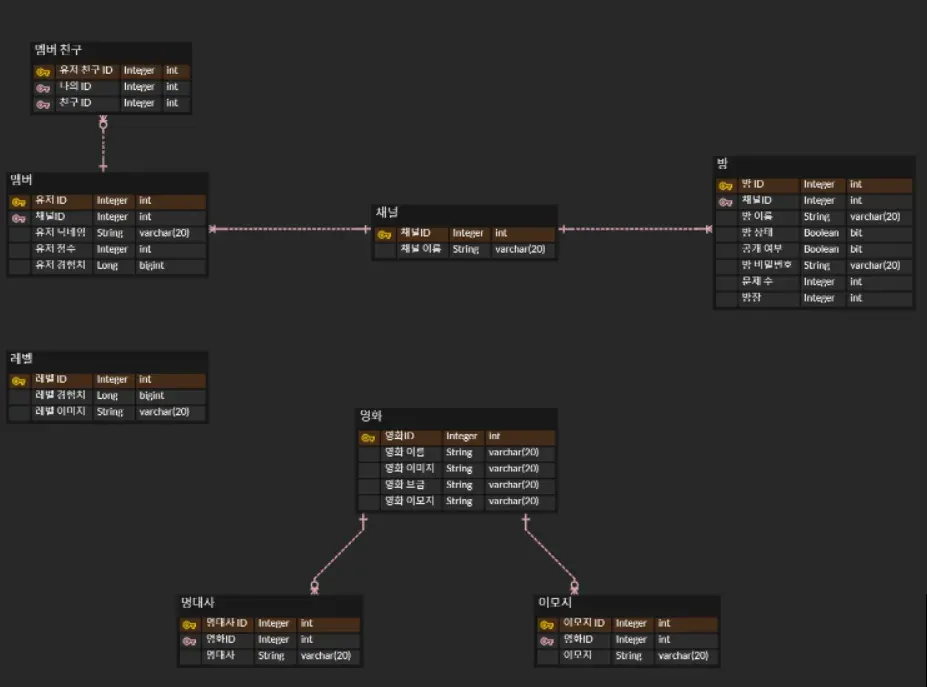Select the foreign key icon in 명대사 table's 영화ID row
This screenshot has height=687, width=927.
click(189, 641)
